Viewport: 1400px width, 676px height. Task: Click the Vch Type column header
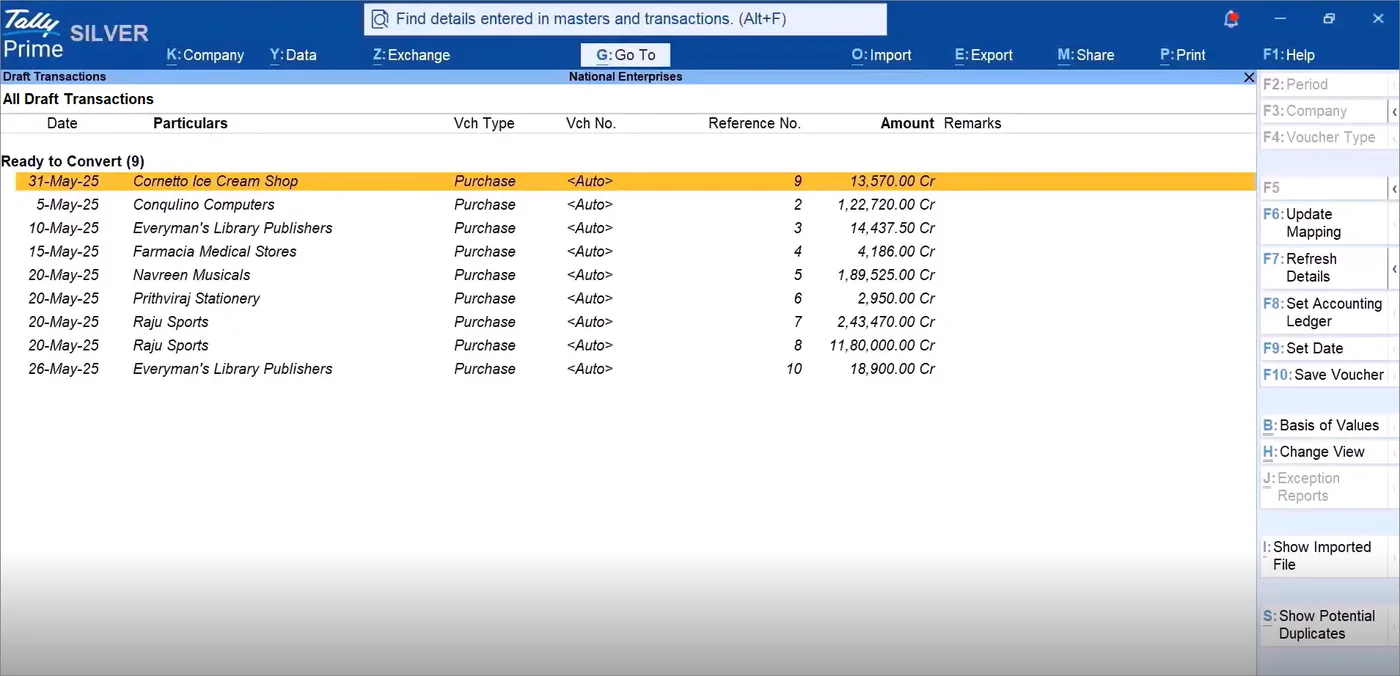click(x=484, y=123)
